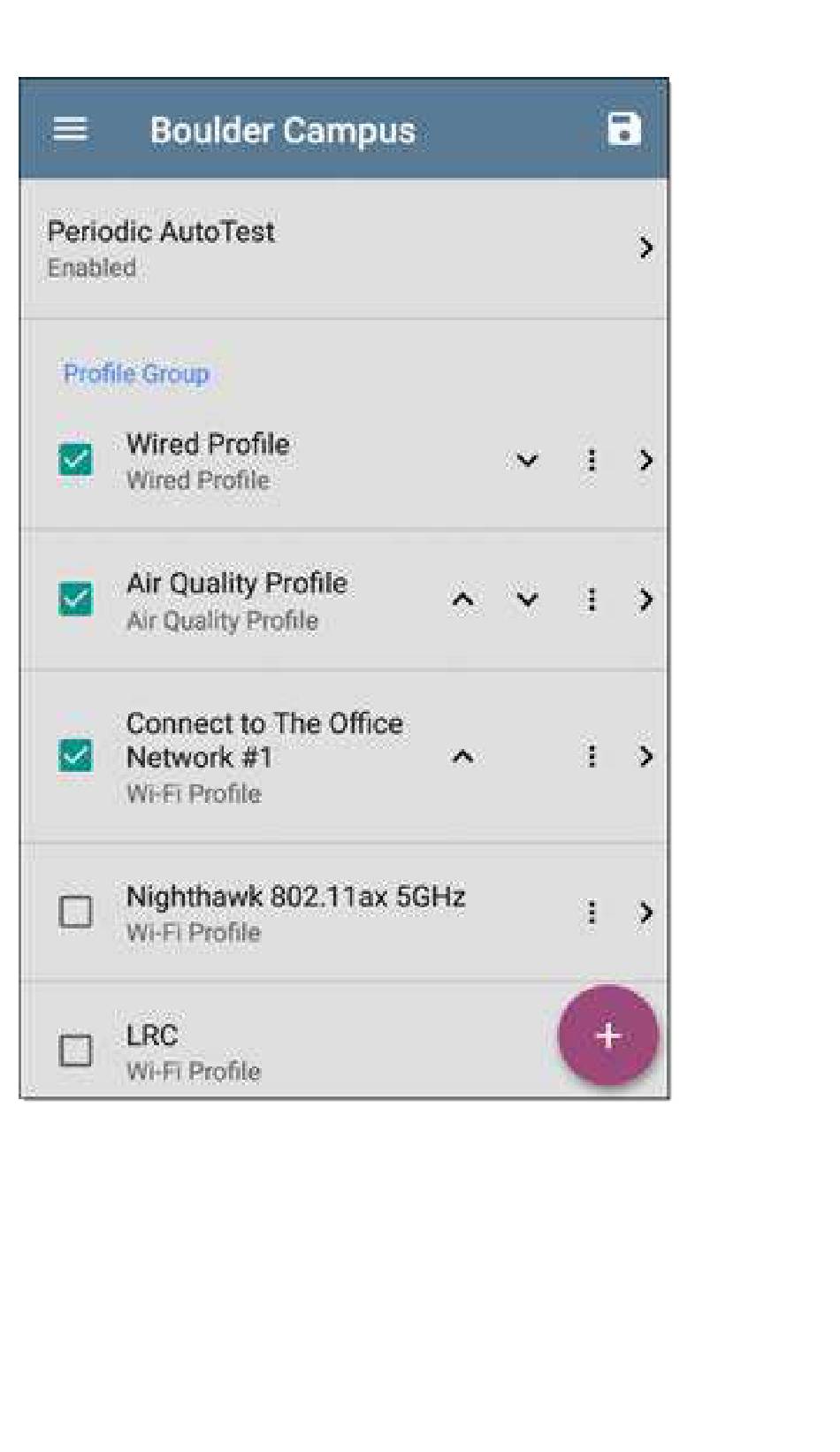Open Connect to The Office Network overflow menu
Viewport: 840px width, 1452px height.
[592, 756]
